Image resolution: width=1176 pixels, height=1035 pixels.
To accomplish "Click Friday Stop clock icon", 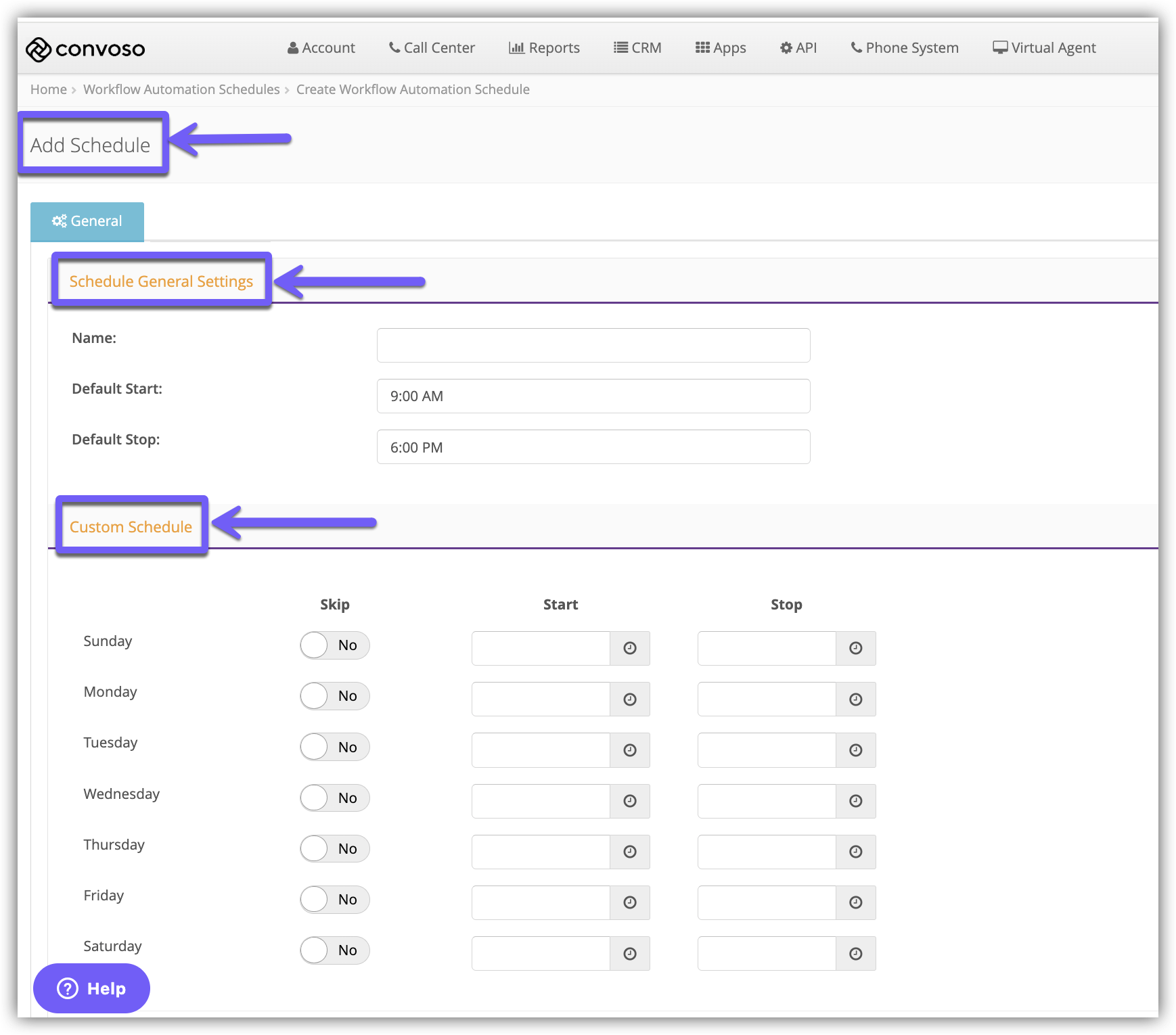I will click(855, 902).
